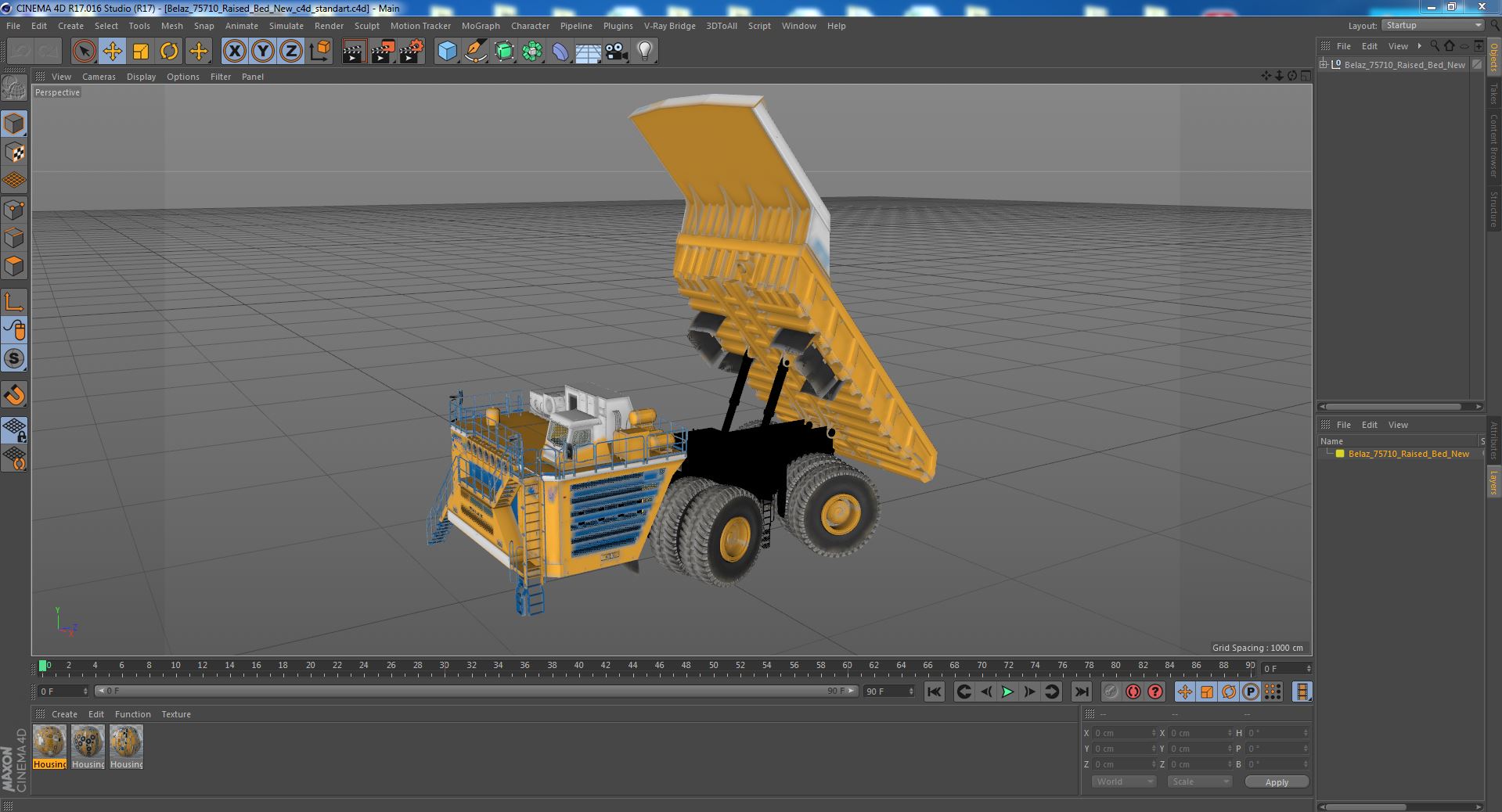Viewport: 1502px width, 812px height.
Task: Toggle Z axis lock
Action: point(291,52)
